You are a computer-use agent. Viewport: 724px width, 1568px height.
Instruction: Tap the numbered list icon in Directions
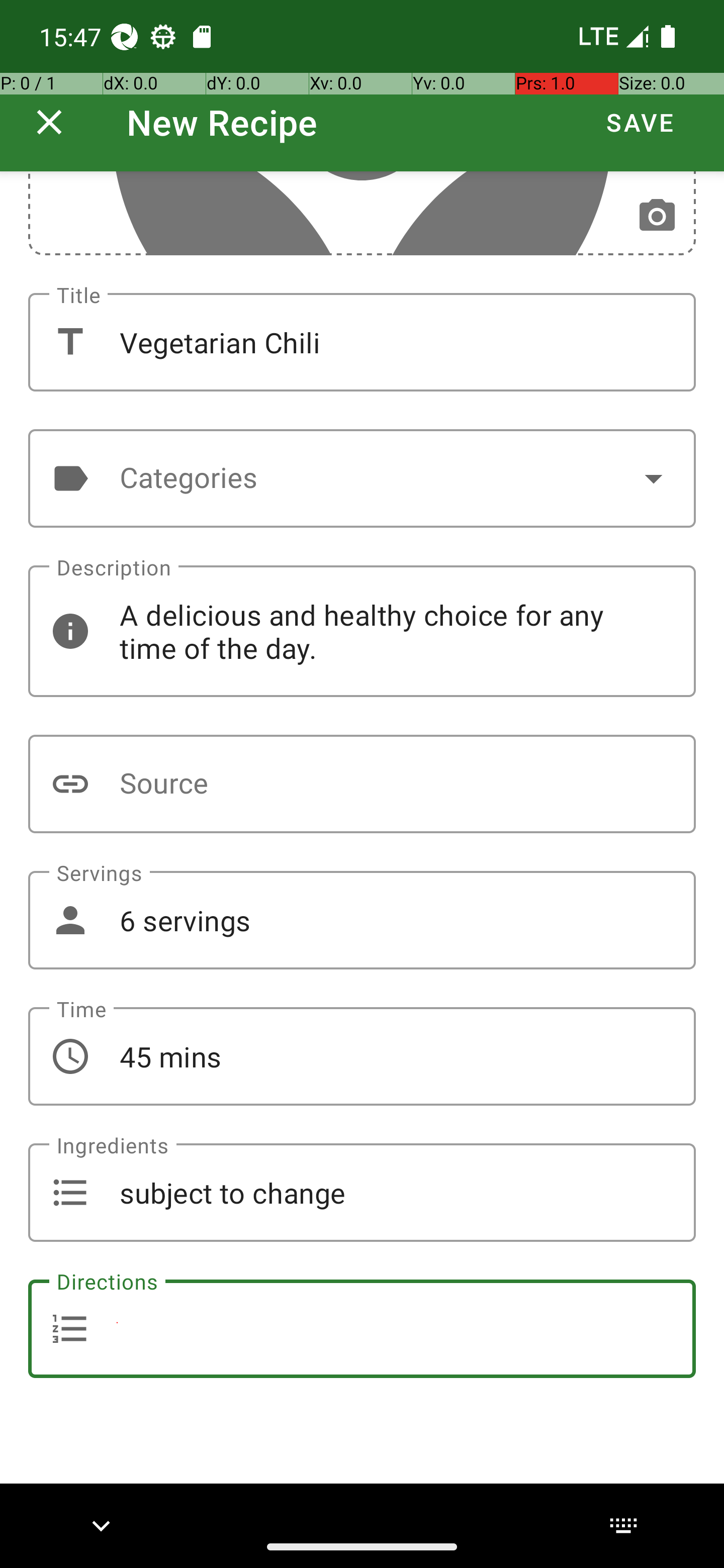click(x=70, y=1329)
